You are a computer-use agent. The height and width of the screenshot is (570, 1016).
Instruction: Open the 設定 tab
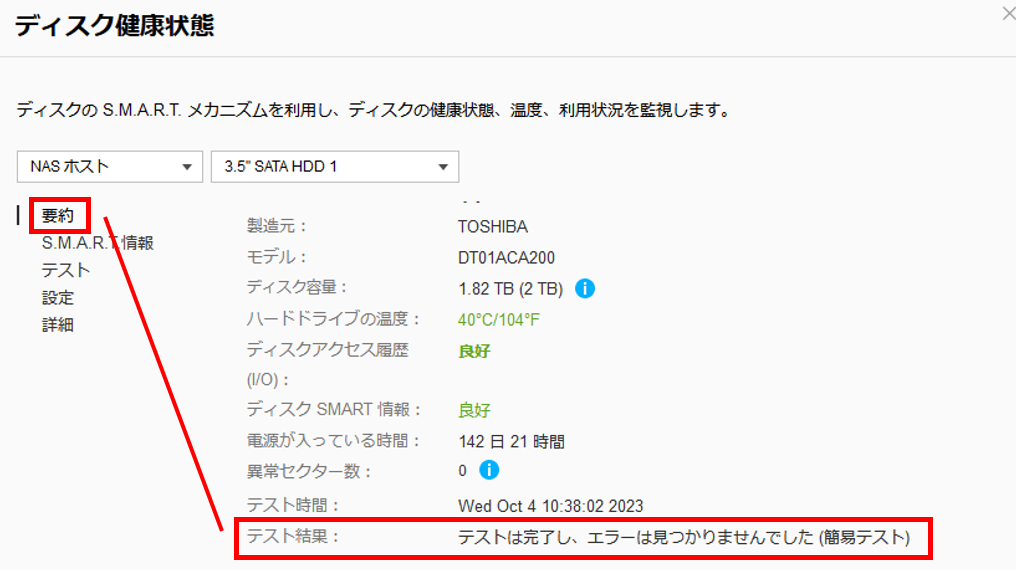[x=58, y=298]
